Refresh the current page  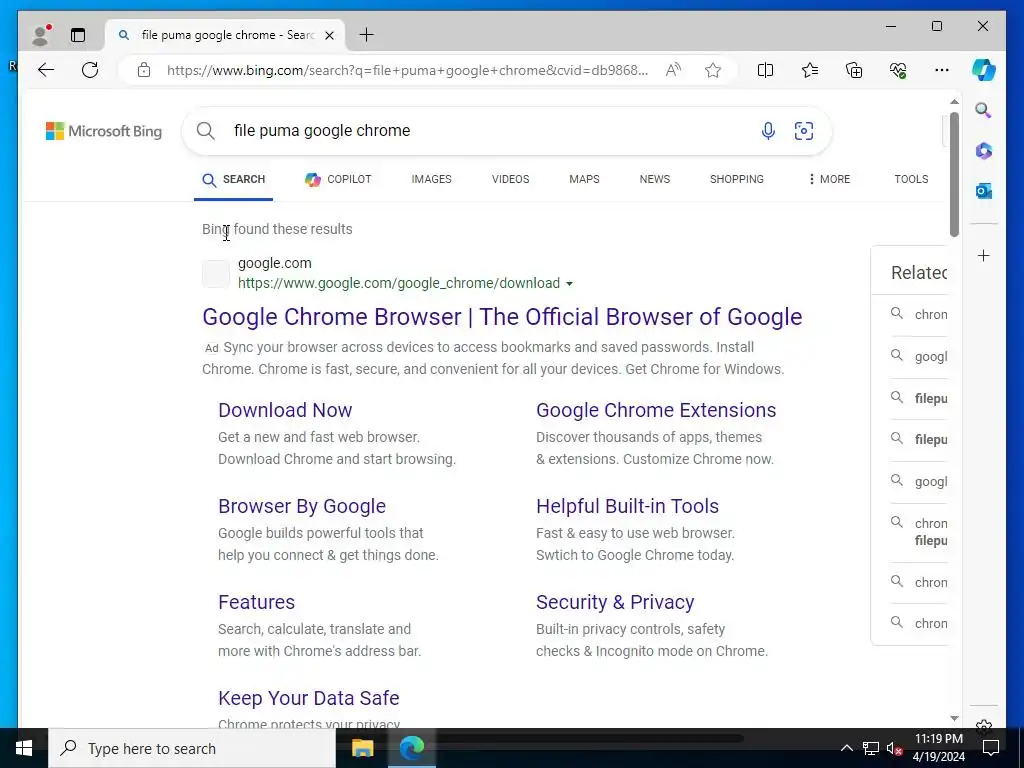click(x=90, y=70)
